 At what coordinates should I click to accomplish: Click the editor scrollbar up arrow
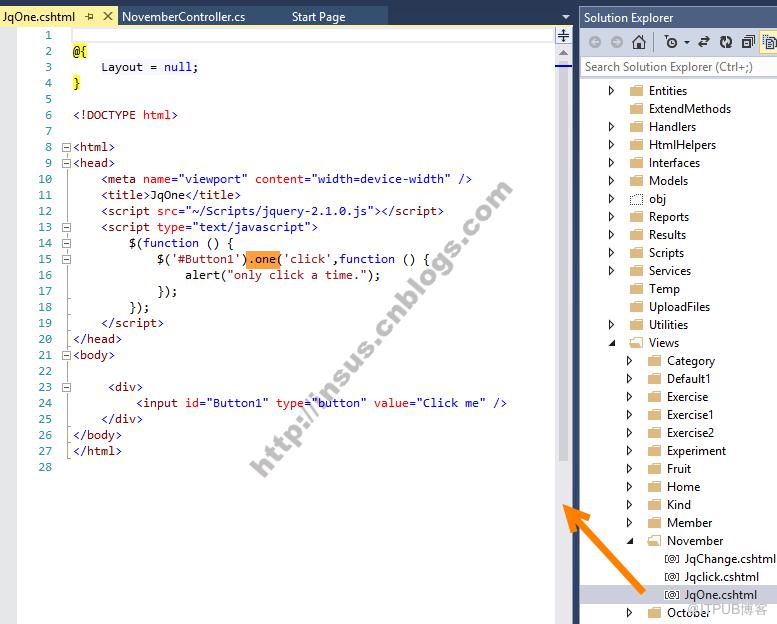coord(563,53)
